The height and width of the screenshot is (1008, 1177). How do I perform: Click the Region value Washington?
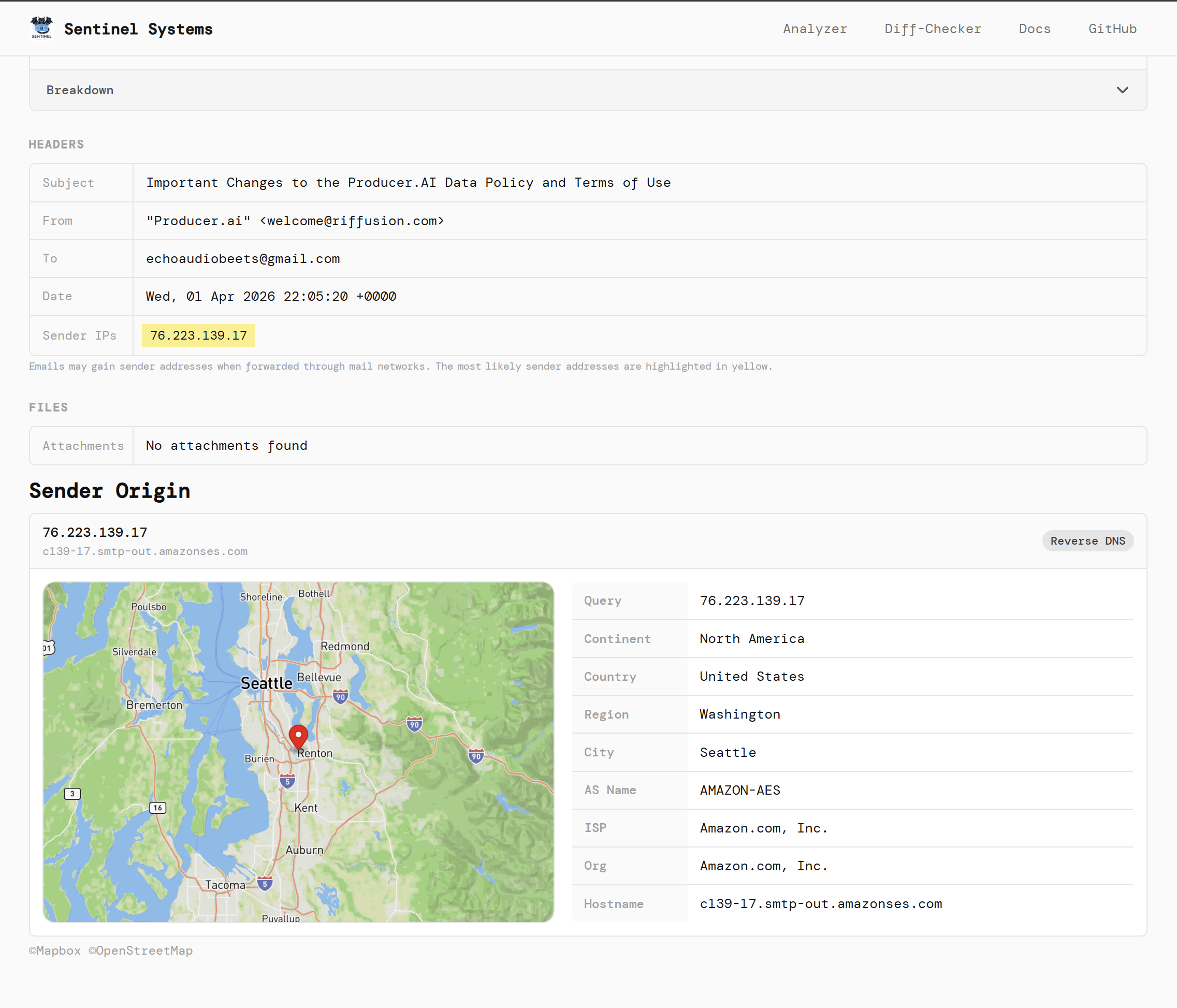click(739, 714)
